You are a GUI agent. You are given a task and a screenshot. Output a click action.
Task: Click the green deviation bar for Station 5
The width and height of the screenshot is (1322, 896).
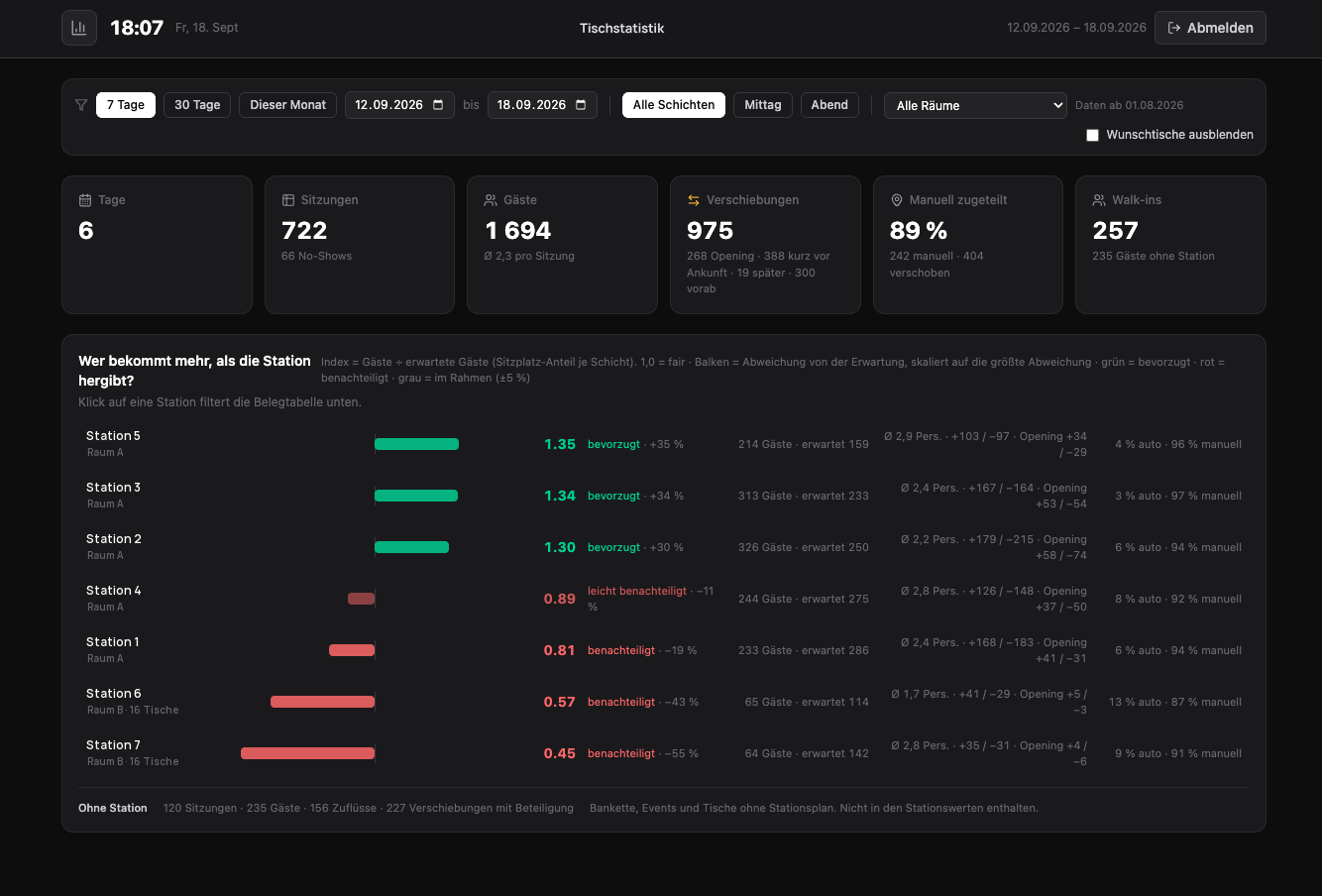pos(416,444)
